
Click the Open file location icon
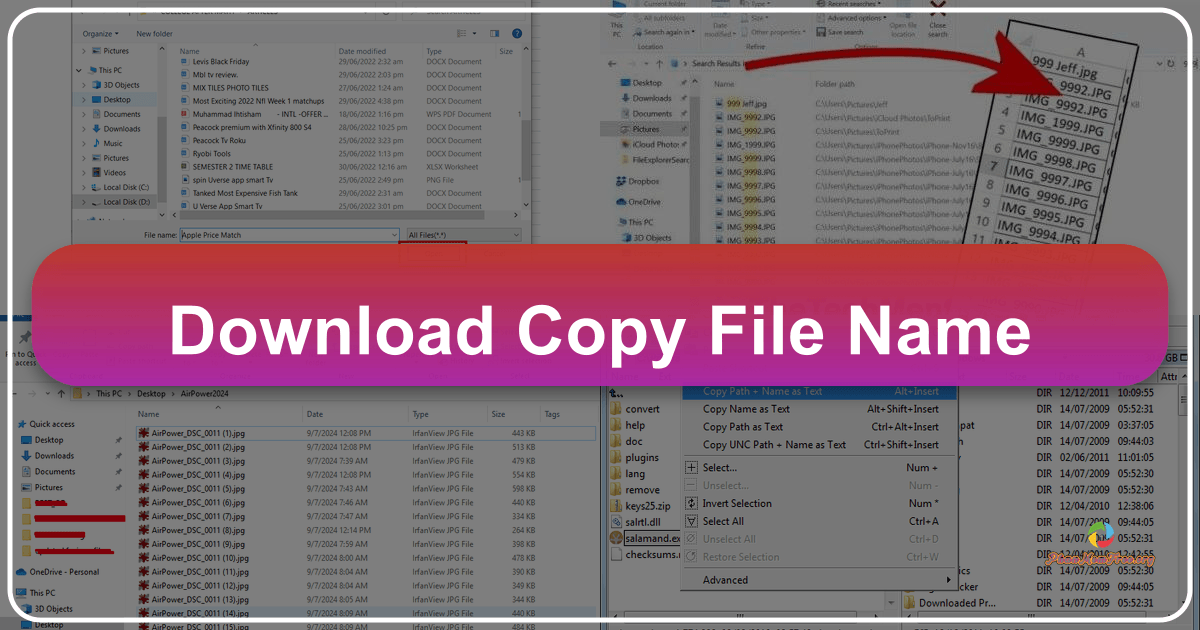pos(904,27)
